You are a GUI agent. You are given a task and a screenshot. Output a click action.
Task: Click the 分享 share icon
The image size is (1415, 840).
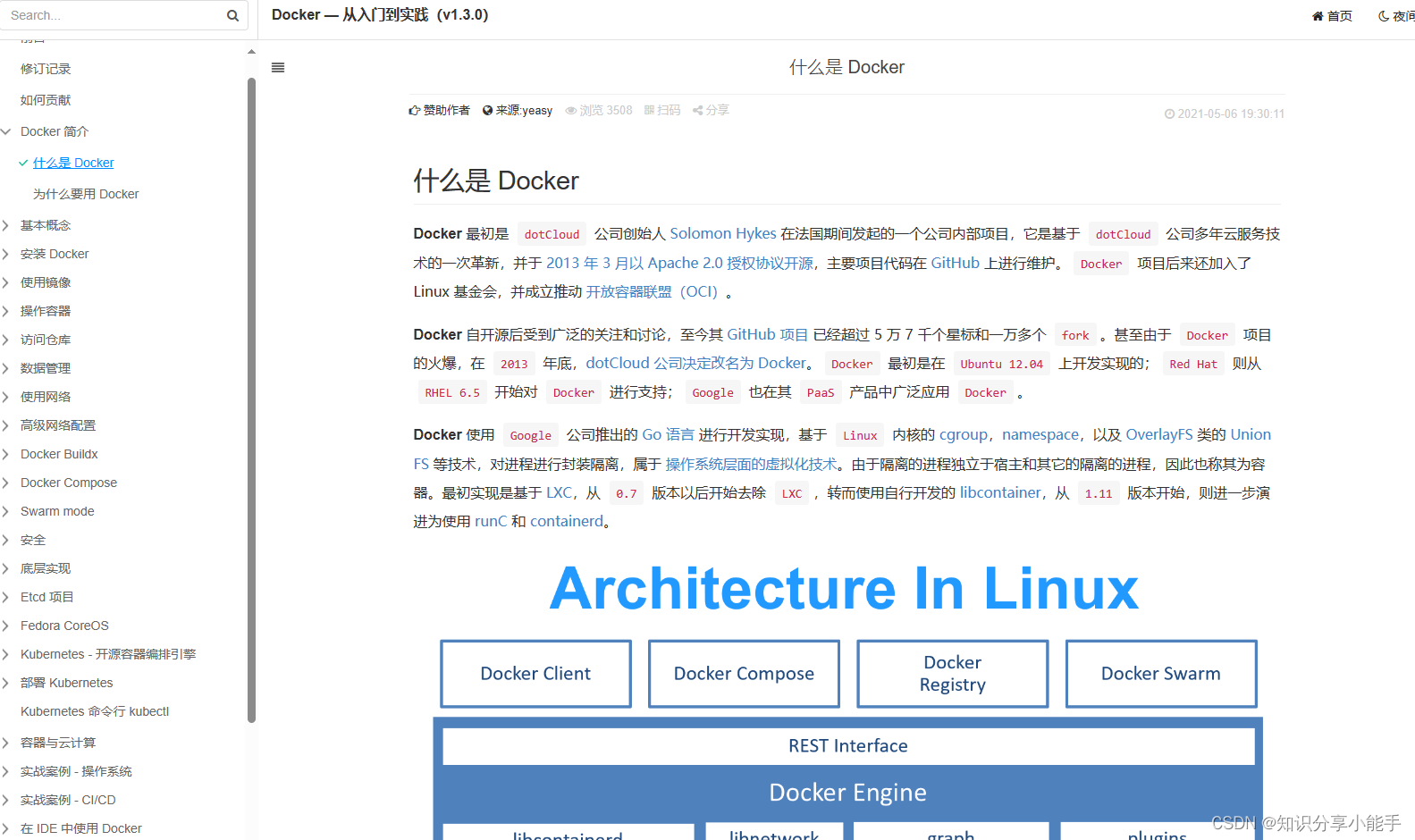[697, 110]
